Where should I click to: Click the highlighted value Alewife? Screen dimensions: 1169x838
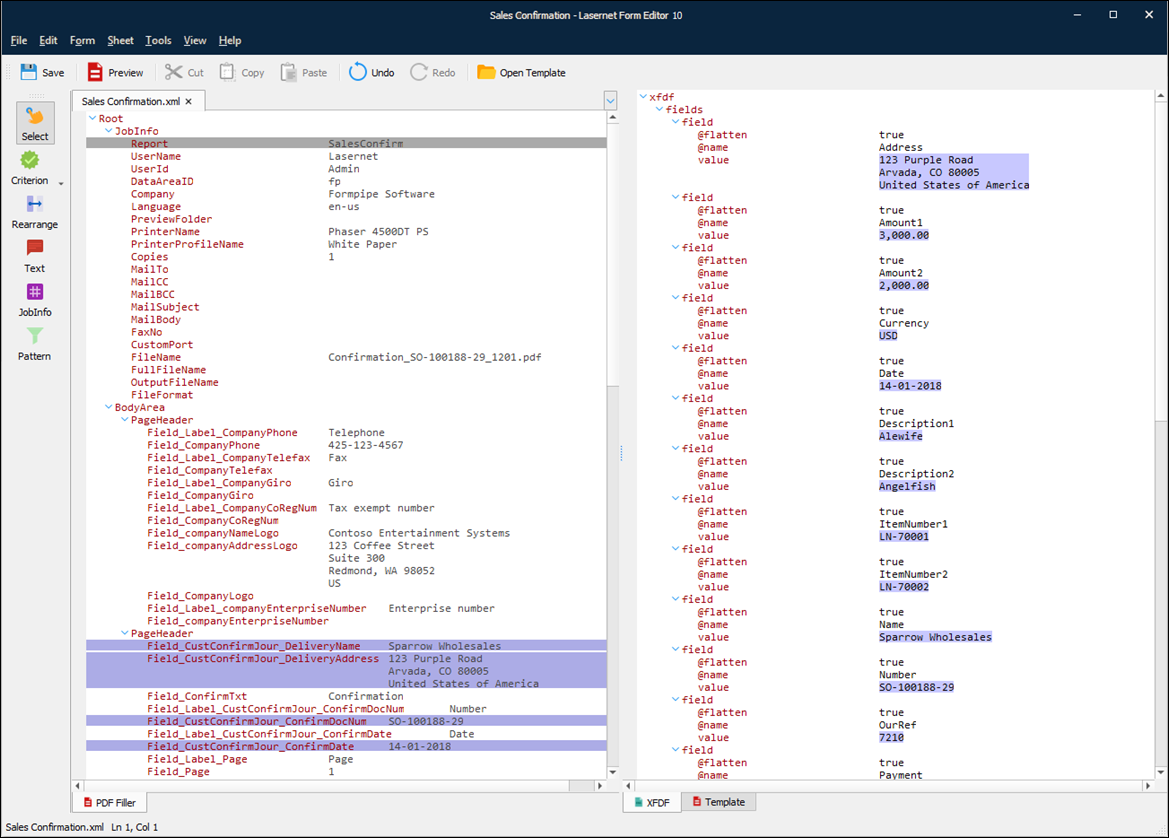901,436
